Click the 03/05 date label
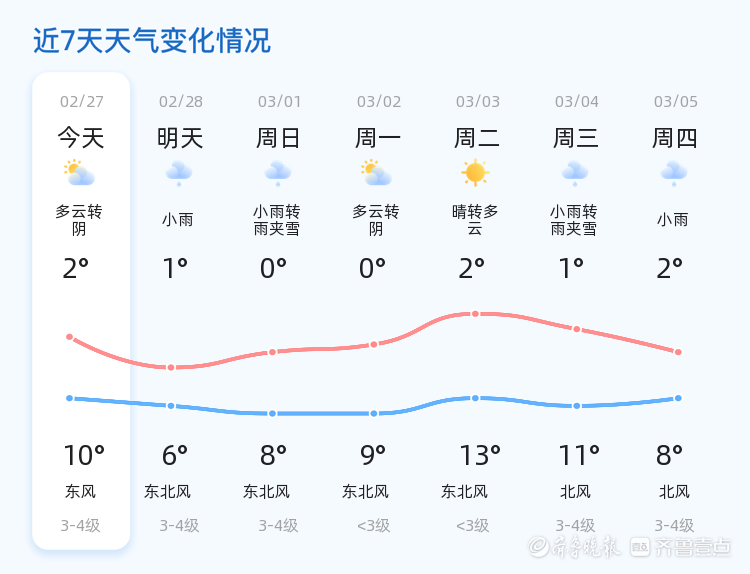This screenshot has width=750, height=574. click(676, 102)
